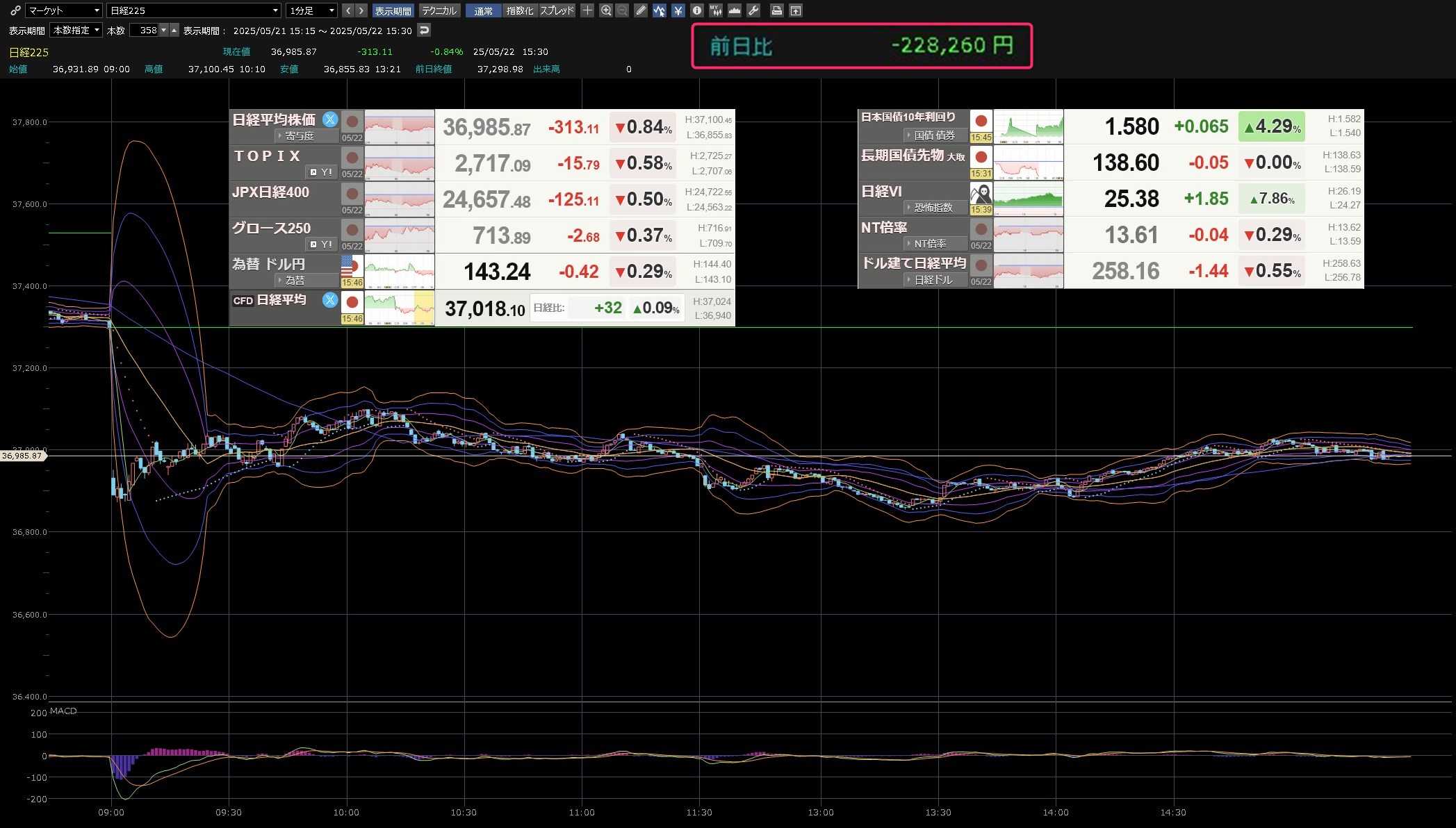The height and width of the screenshot is (828, 1456).
Task: Open the wrench settings icon
Action: (x=753, y=10)
